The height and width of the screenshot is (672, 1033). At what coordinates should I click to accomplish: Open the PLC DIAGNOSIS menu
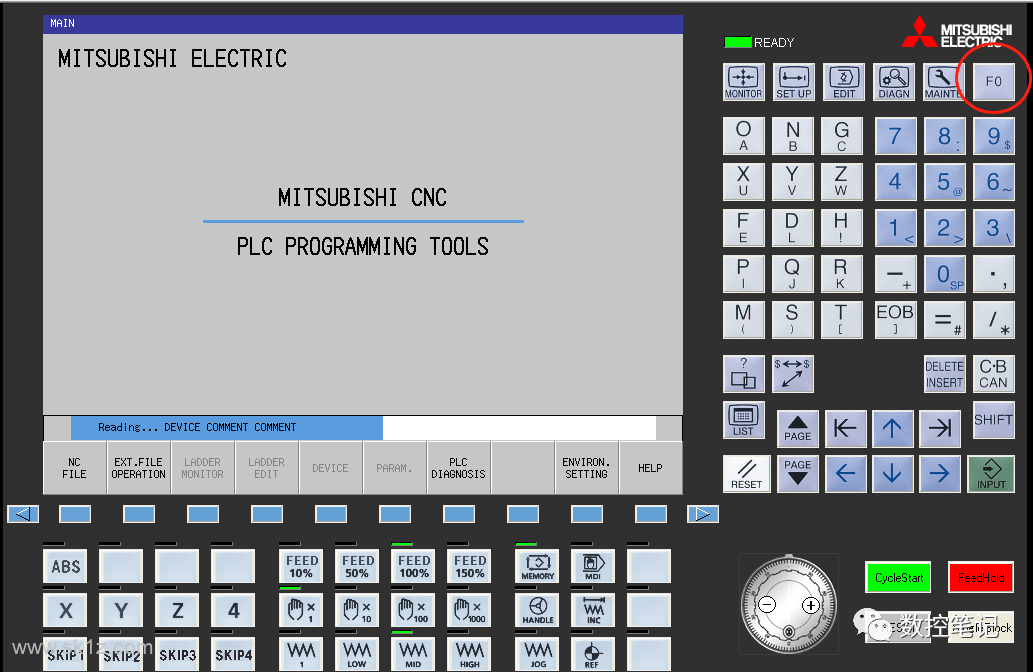(458, 468)
